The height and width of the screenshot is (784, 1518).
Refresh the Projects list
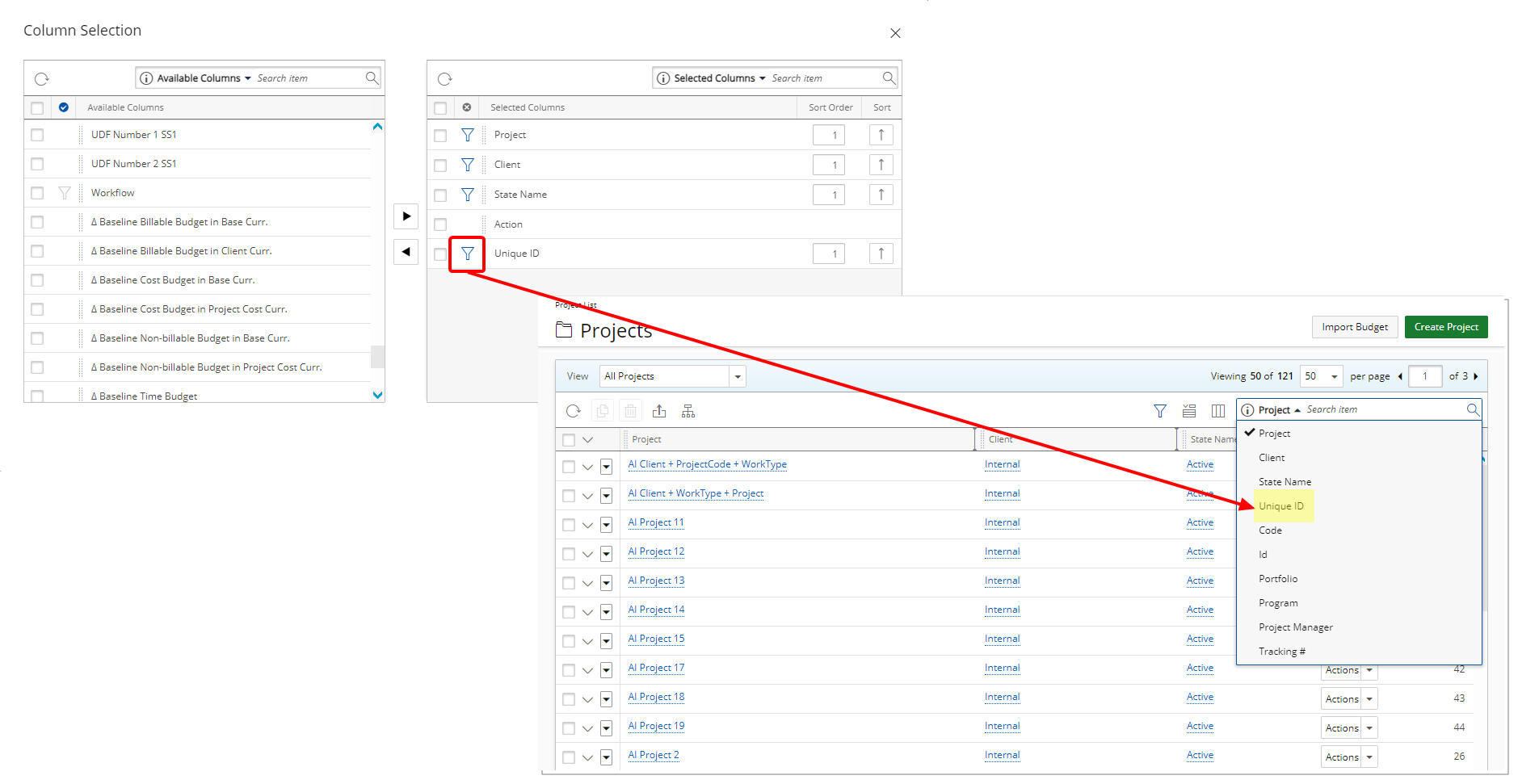click(x=574, y=411)
